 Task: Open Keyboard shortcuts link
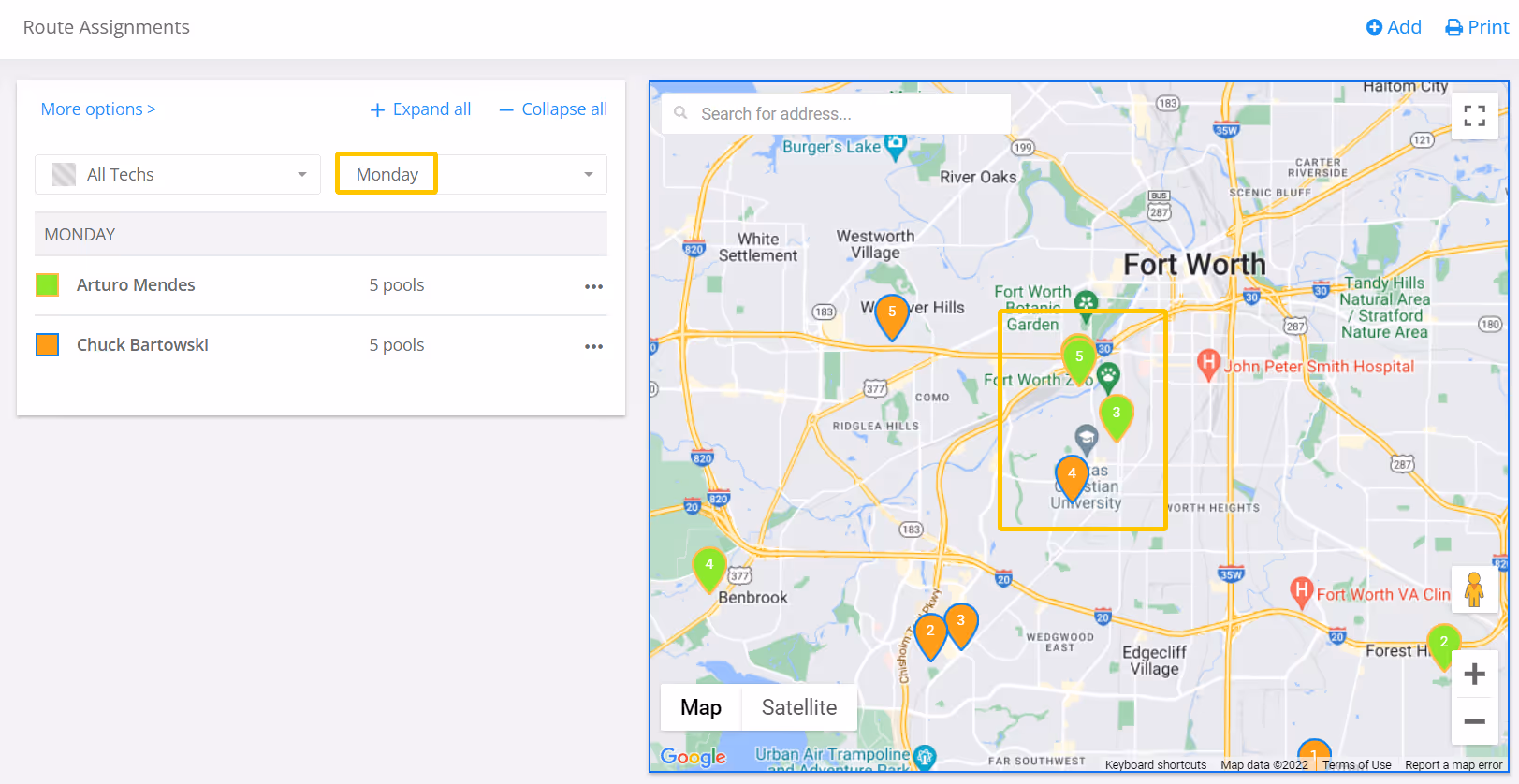pos(1156,764)
